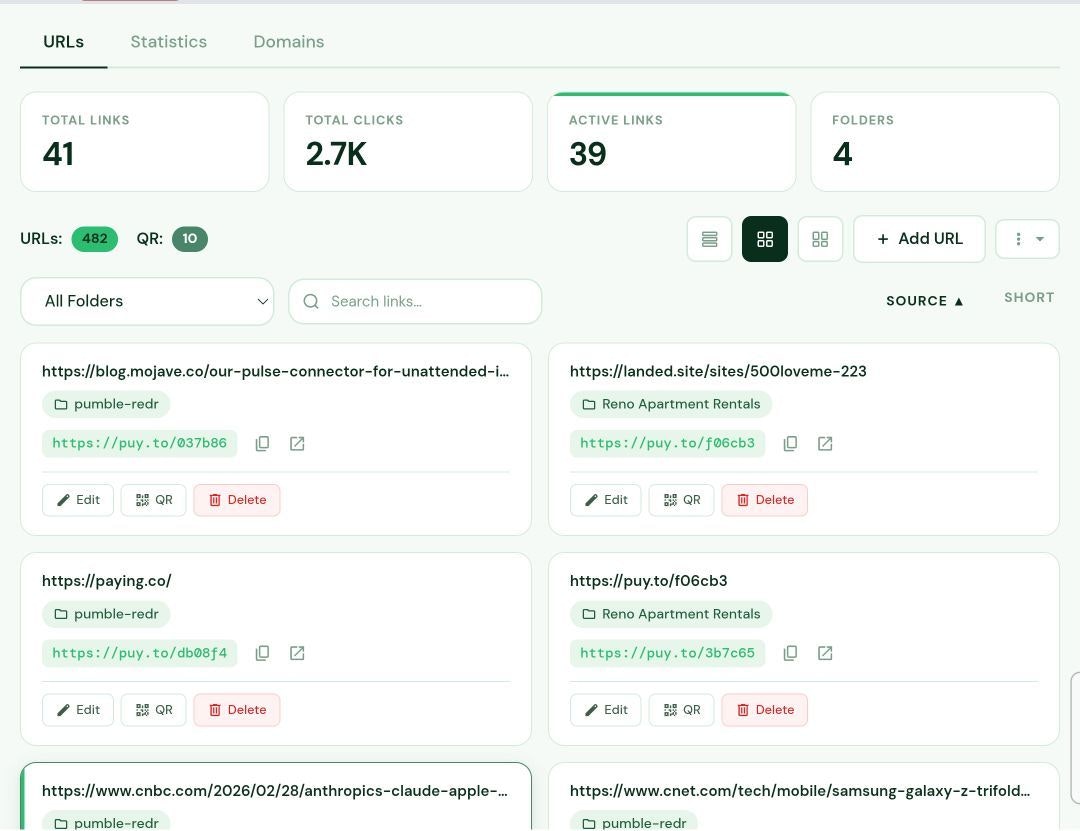Edit the blog.mojave.co link
This screenshot has width=1080, height=831.
pos(78,500)
